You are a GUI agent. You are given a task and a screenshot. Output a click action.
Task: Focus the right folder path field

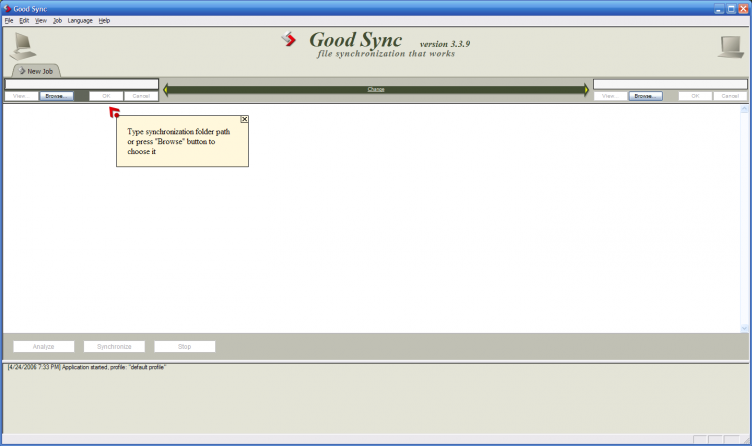670,84
